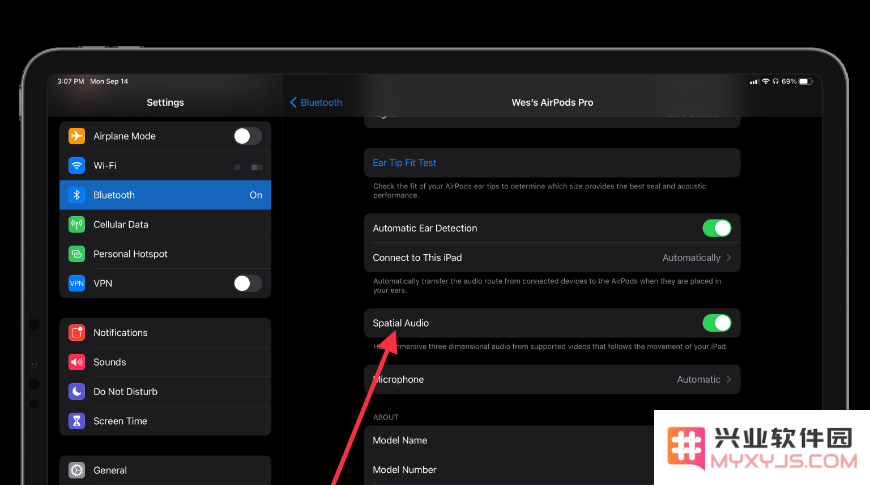Tap the Wi-Fi signal status icon
This screenshot has width=870, height=485.
766,81
